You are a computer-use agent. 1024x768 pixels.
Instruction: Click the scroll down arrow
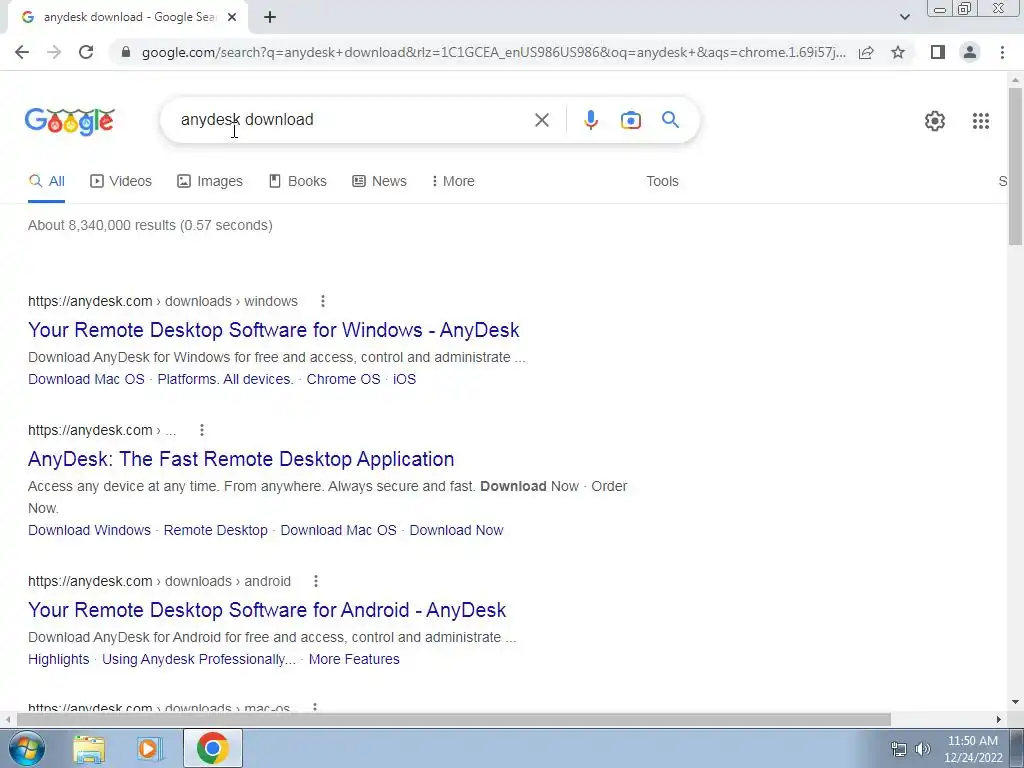pyautogui.click(x=1016, y=703)
